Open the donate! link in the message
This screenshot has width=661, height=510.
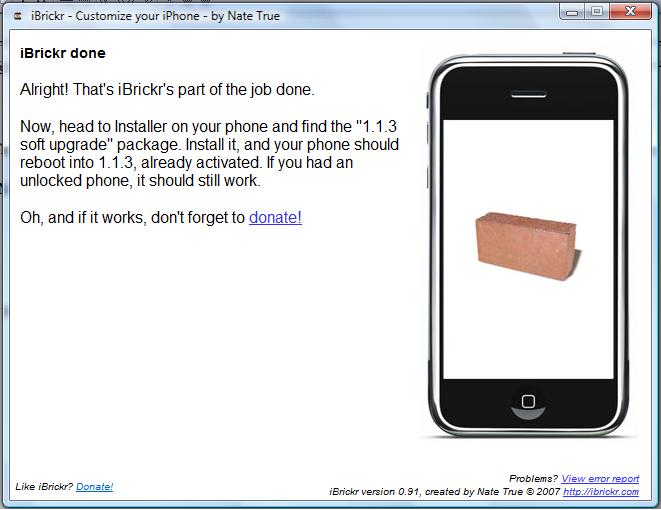tap(275, 217)
